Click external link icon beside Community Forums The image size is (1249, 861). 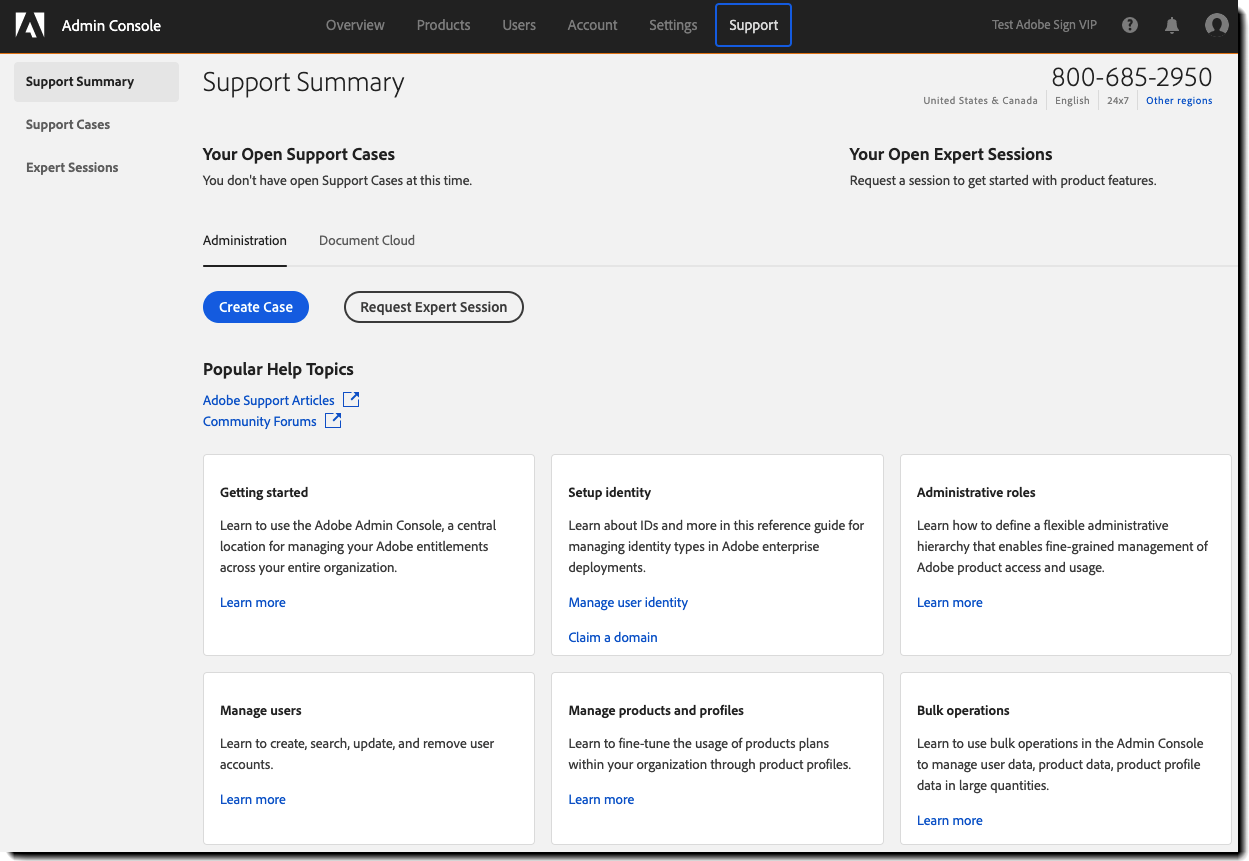pyautogui.click(x=333, y=421)
